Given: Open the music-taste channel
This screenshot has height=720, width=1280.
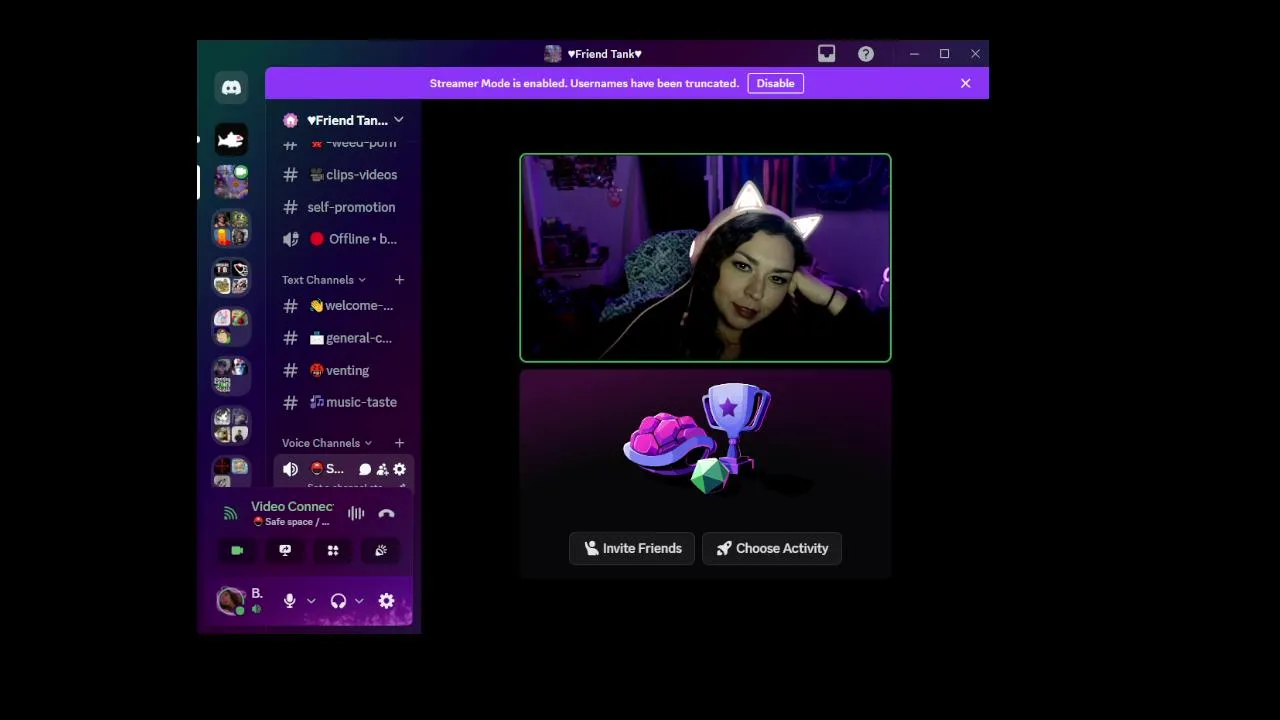Looking at the screenshot, I should (x=343, y=402).
